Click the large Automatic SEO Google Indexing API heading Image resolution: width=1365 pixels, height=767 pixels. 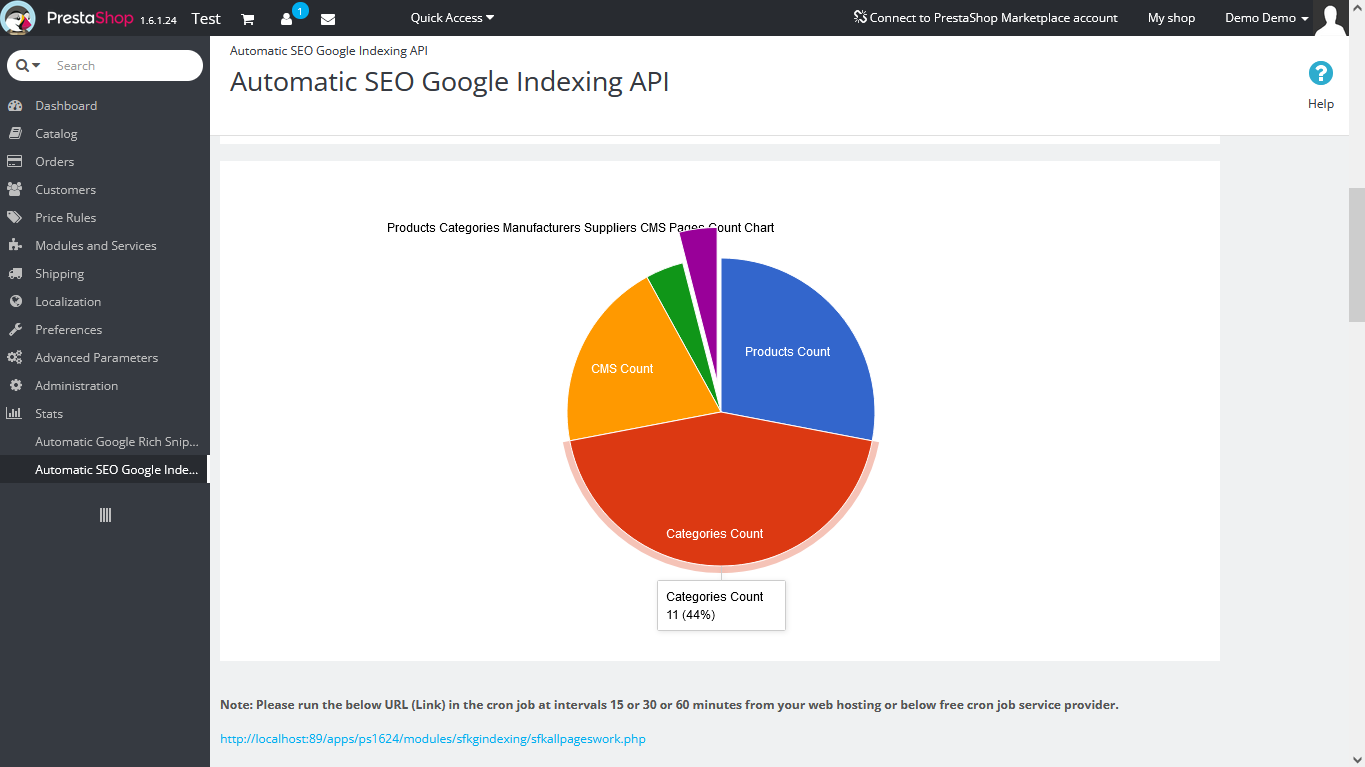450,82
